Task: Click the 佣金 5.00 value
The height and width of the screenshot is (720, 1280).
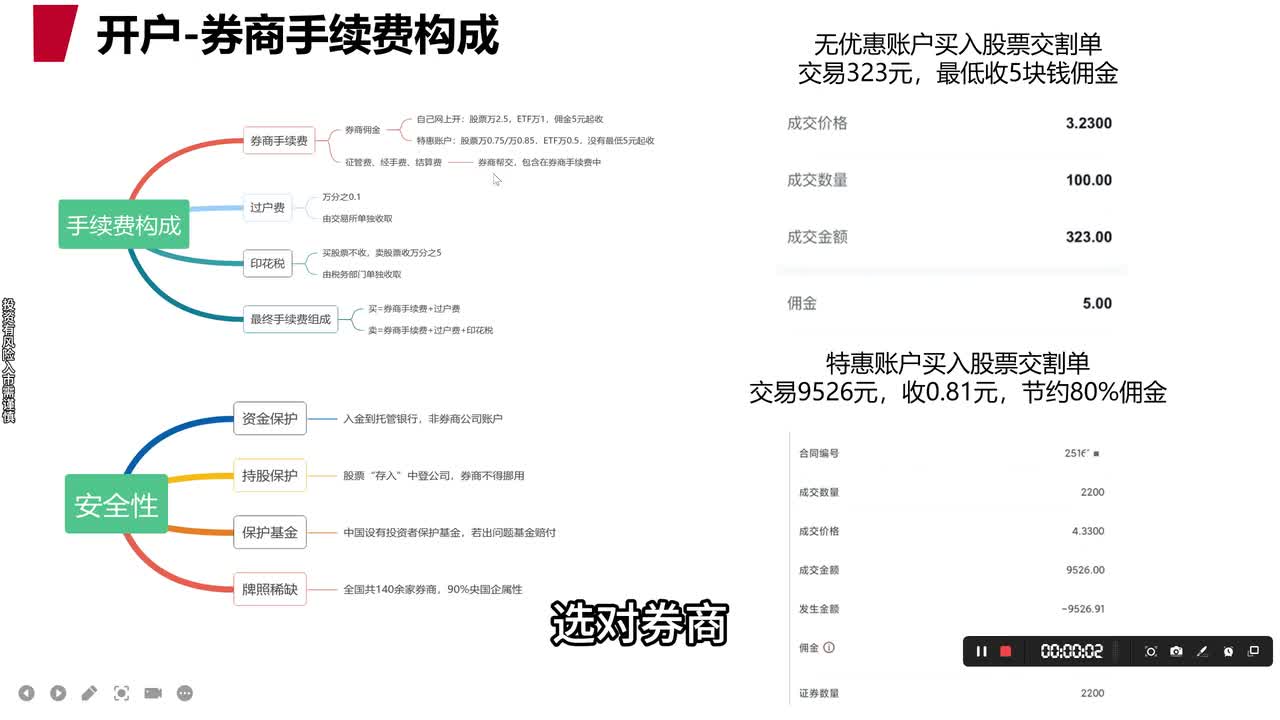Action: (1097, 304)
